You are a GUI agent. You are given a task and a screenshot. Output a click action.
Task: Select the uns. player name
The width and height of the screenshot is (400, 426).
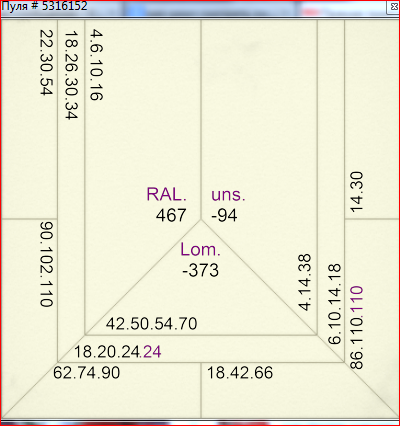coord(228,195)
